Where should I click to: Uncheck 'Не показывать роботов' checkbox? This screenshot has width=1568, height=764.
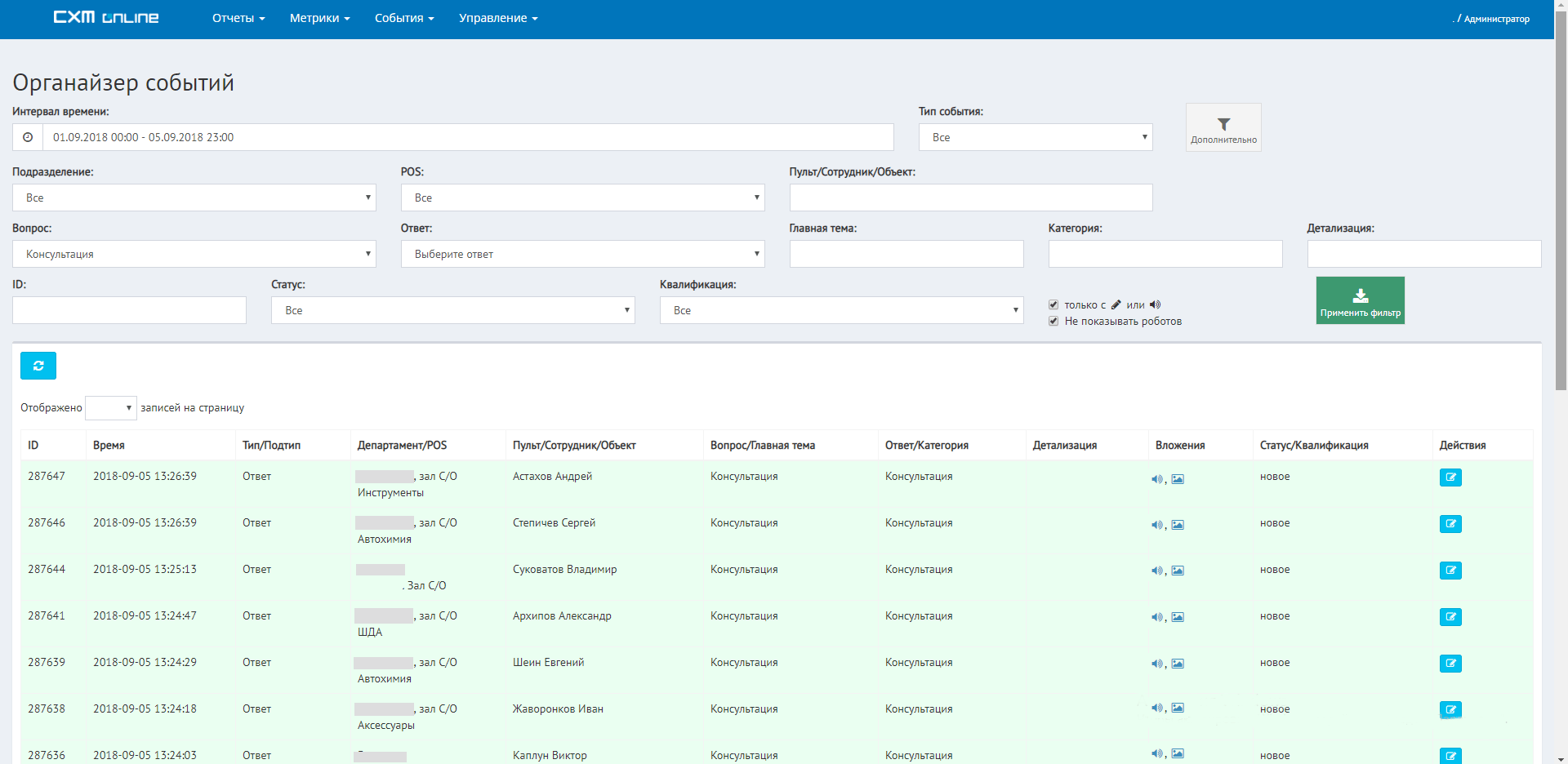click(x=1053, y=321)
